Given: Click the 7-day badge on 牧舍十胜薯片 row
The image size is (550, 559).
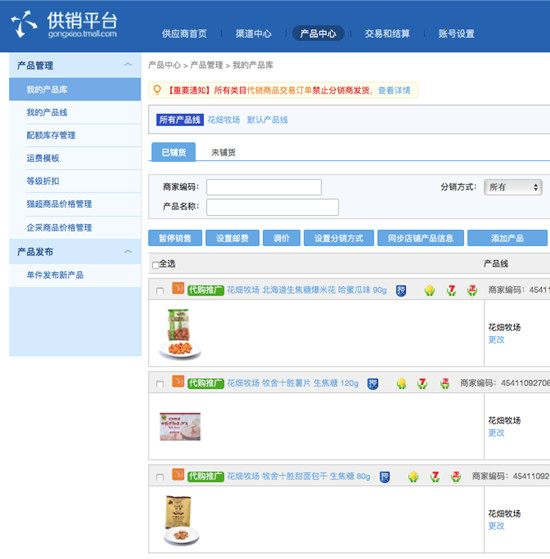Looking at the screenshot, I should [423, 384].
